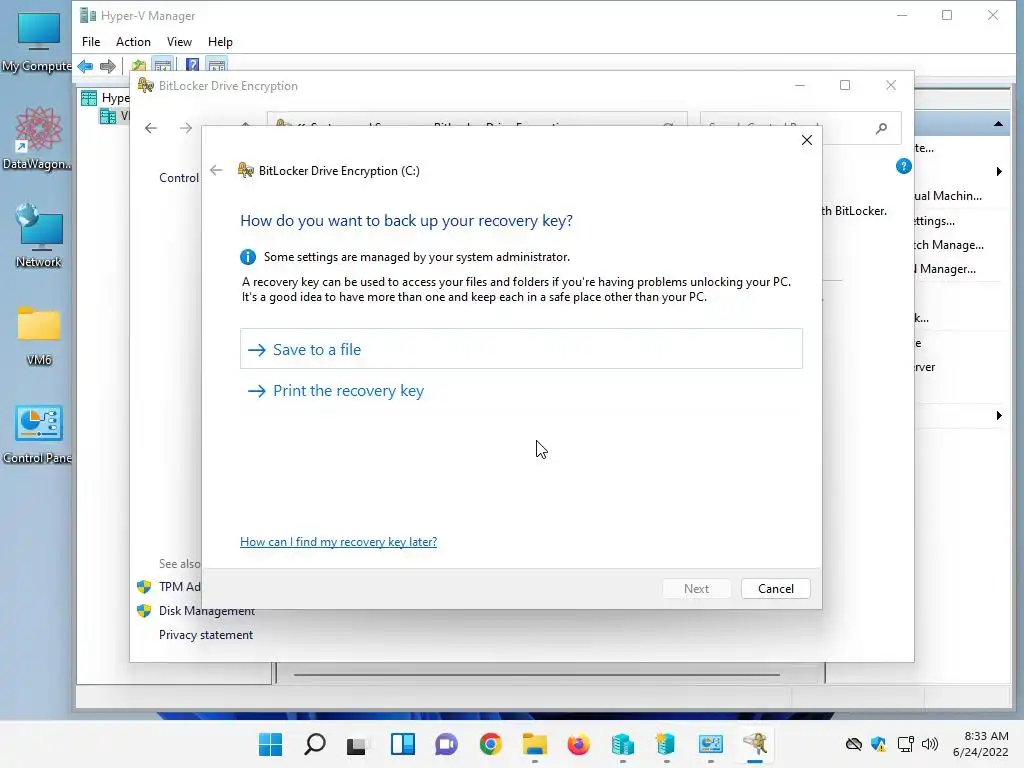1024x768 pixels.
Task: Open Privacy statement link
Action: pos(206,635)
